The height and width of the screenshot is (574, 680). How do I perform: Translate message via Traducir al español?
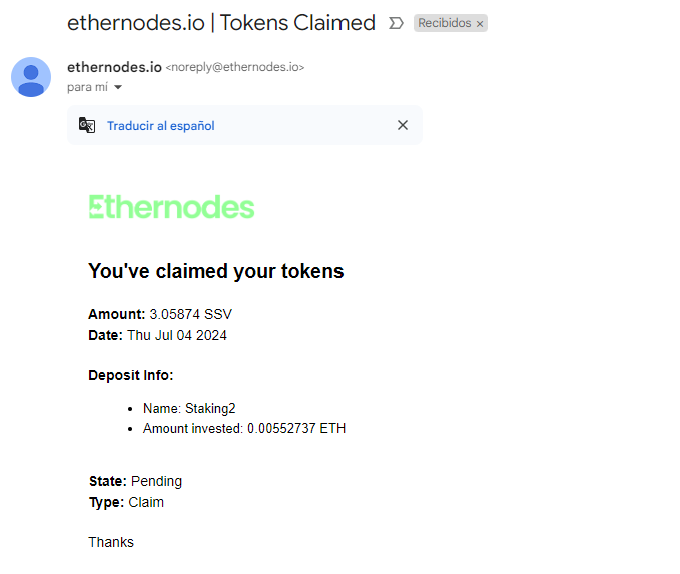160,126
